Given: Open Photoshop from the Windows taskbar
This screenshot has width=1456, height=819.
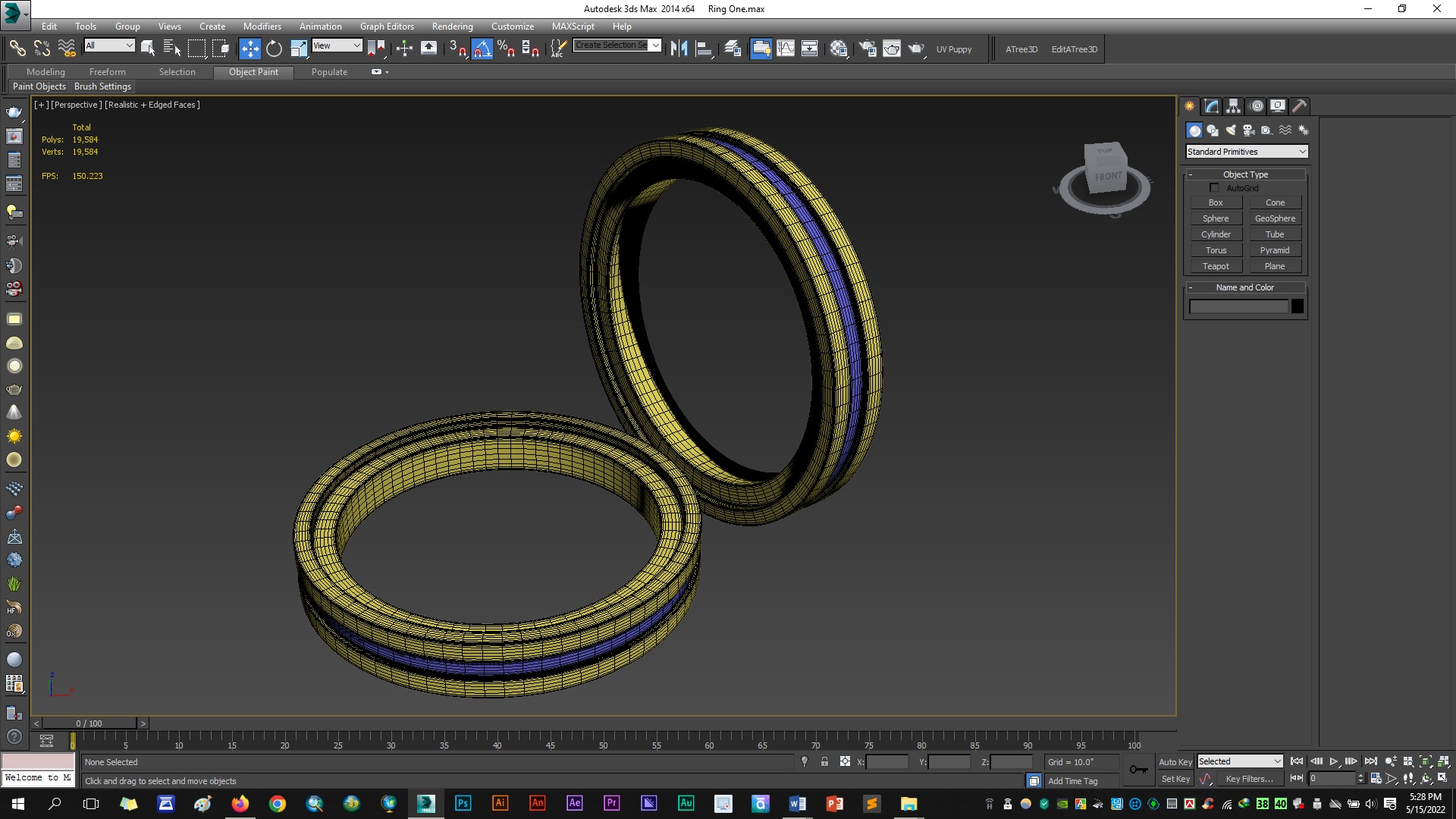Looking at the screenshot, I should click(x=463, y=803).
